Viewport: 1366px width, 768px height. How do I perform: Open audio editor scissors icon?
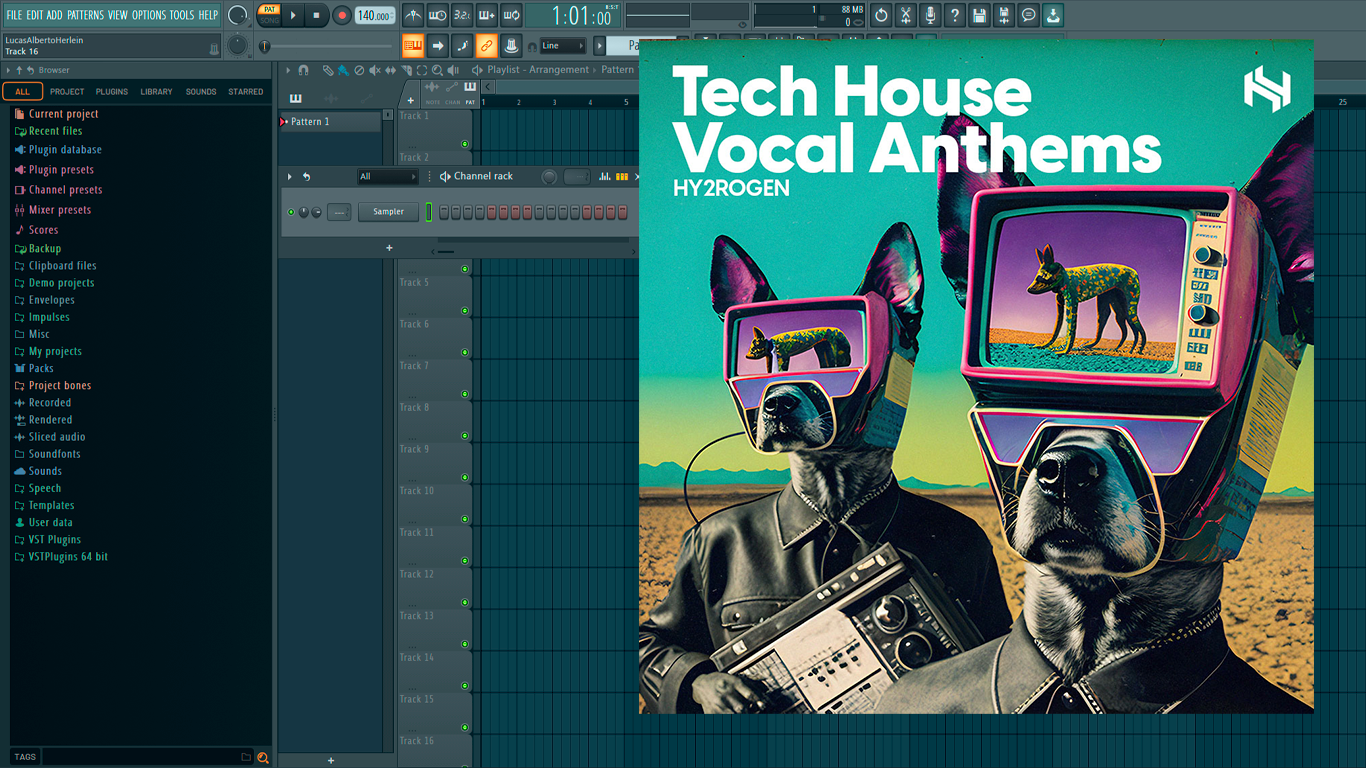pos(905,15)
